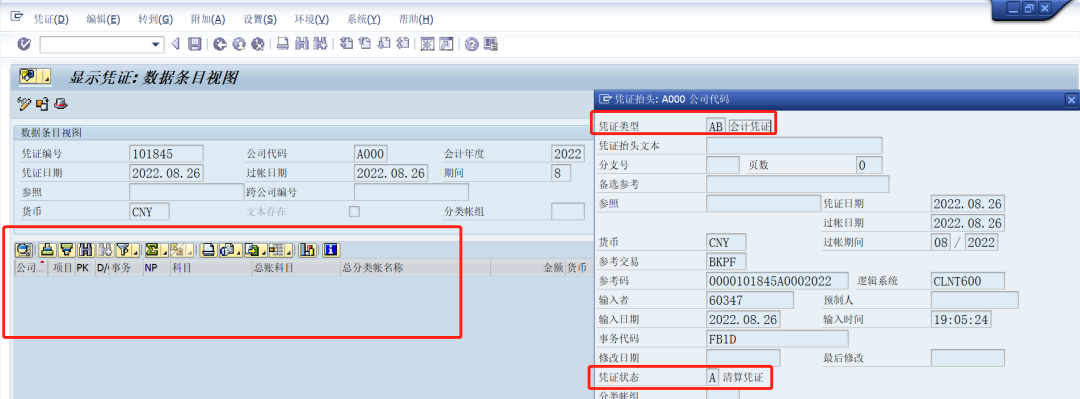Click the 输入时间 field showing 19:05:24
1080x399 pixels.
point(961,319)
